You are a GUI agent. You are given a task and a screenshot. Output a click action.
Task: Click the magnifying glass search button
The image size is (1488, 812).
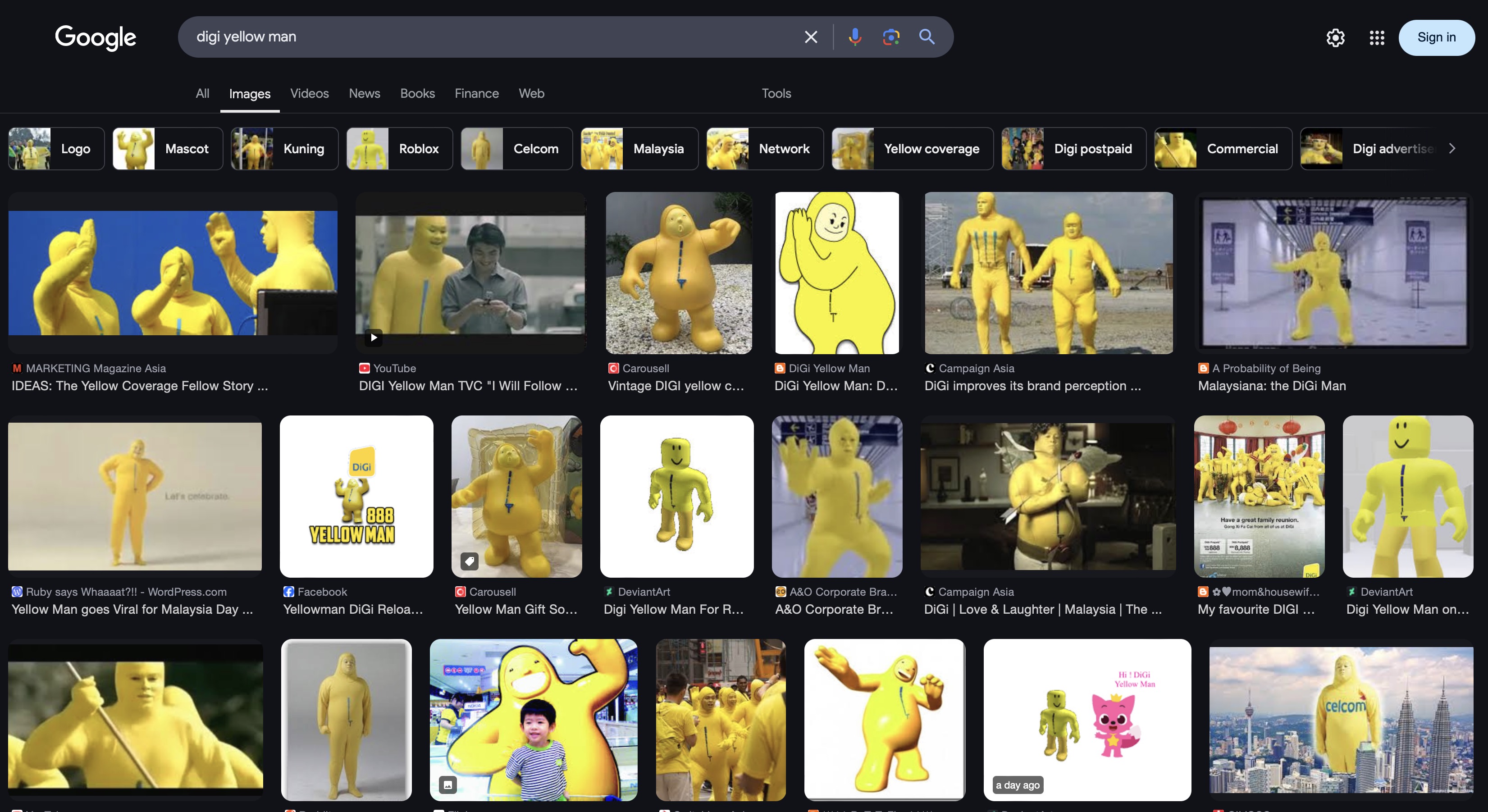[x=927, y=37]
